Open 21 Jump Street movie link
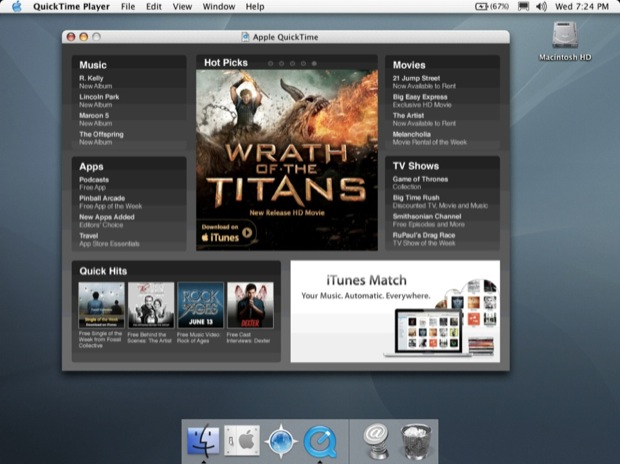This screenshot has height=464, width=620. pyautogui.click(x=424, y=82)
